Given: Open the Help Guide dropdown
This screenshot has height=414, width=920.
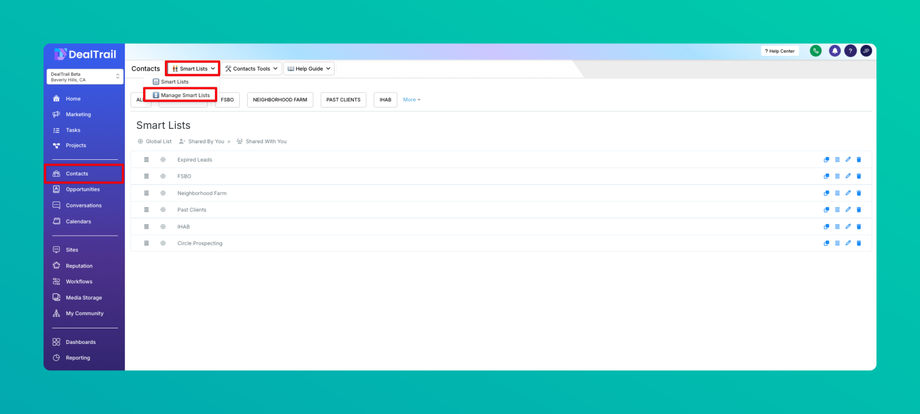Looking at the screenshot, I should coord(309,69).
